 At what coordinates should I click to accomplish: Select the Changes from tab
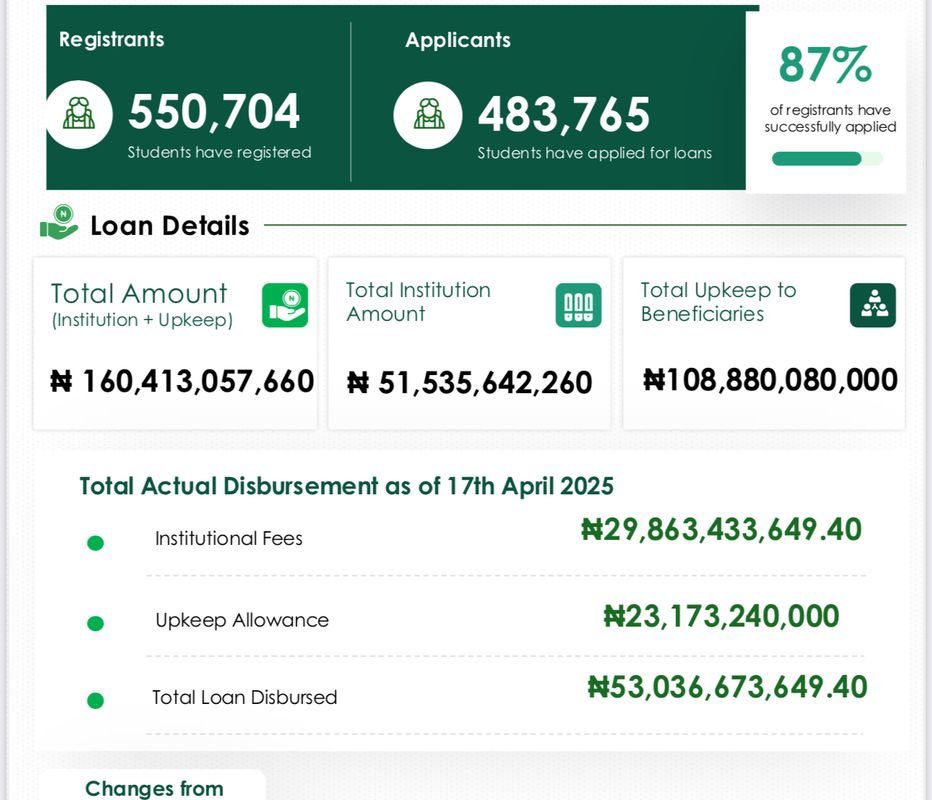pos(153,786)
